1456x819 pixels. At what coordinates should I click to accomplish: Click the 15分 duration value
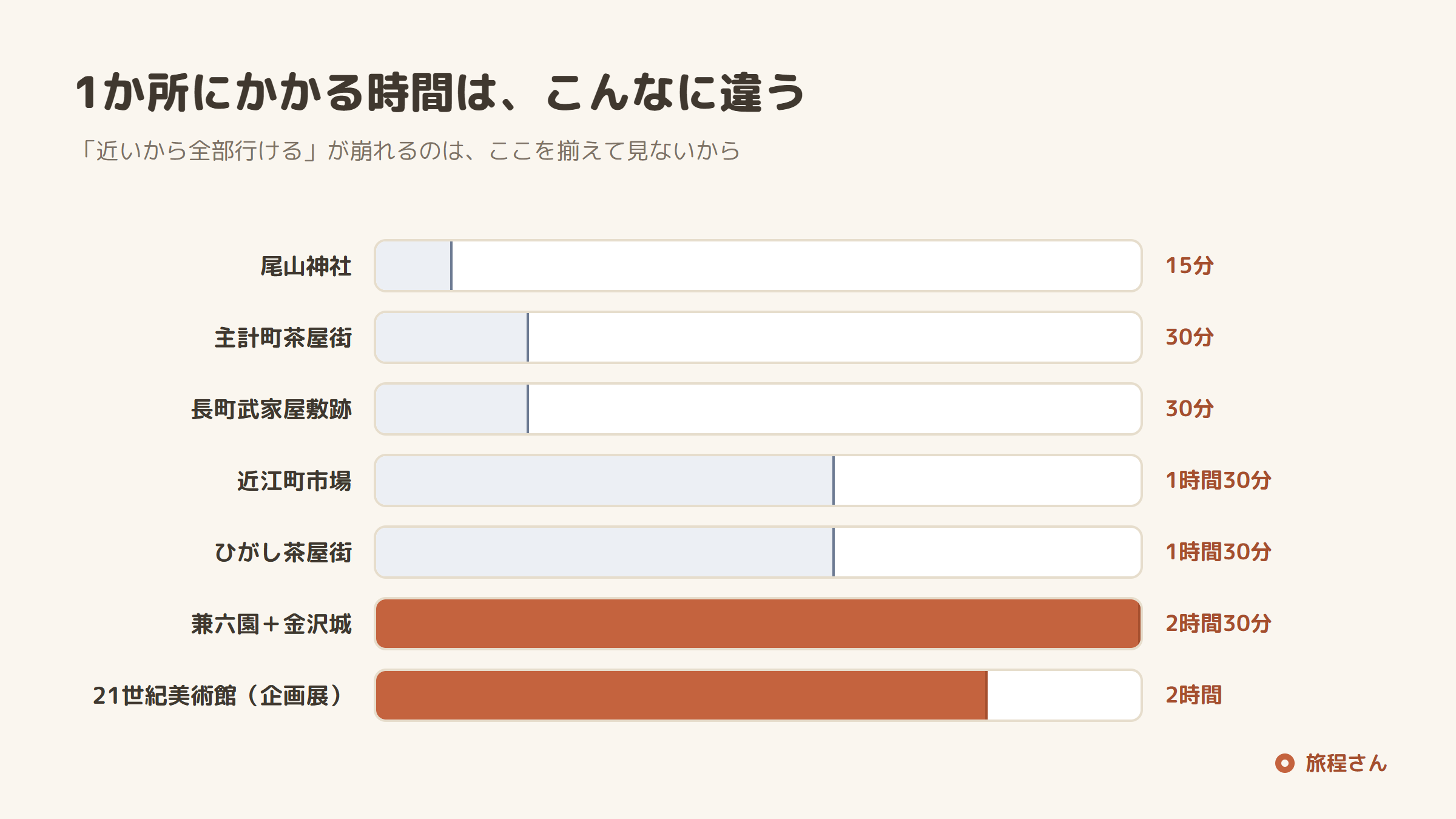1189,266
